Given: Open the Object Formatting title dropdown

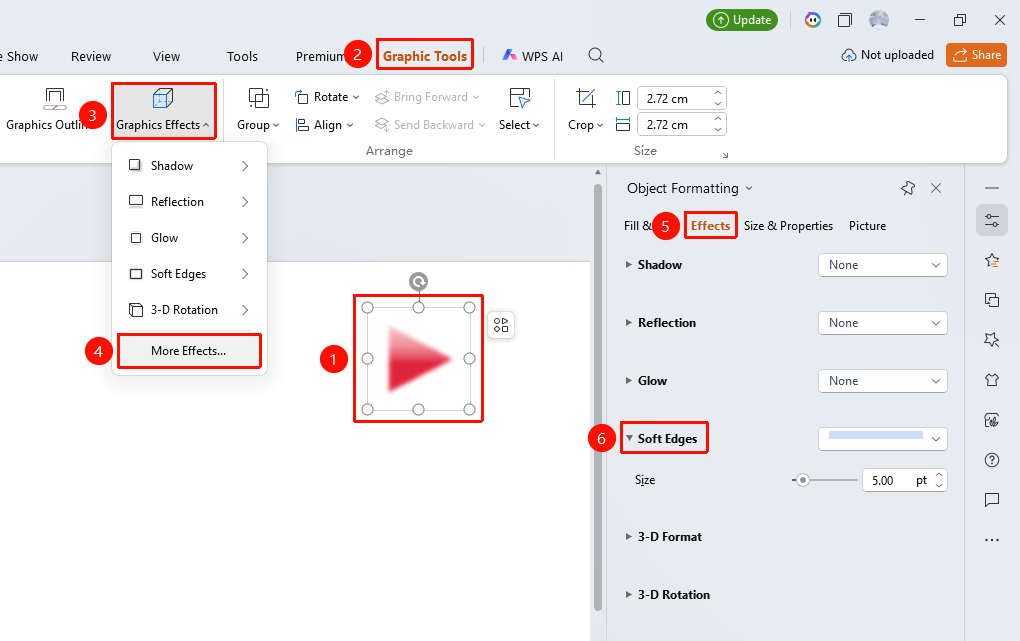Looking at the screenshot, I should tap(749, 189).
